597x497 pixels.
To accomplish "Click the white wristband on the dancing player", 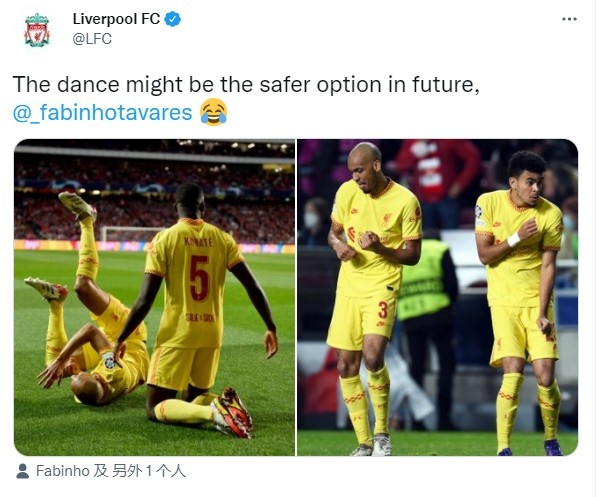I will 514,240.
